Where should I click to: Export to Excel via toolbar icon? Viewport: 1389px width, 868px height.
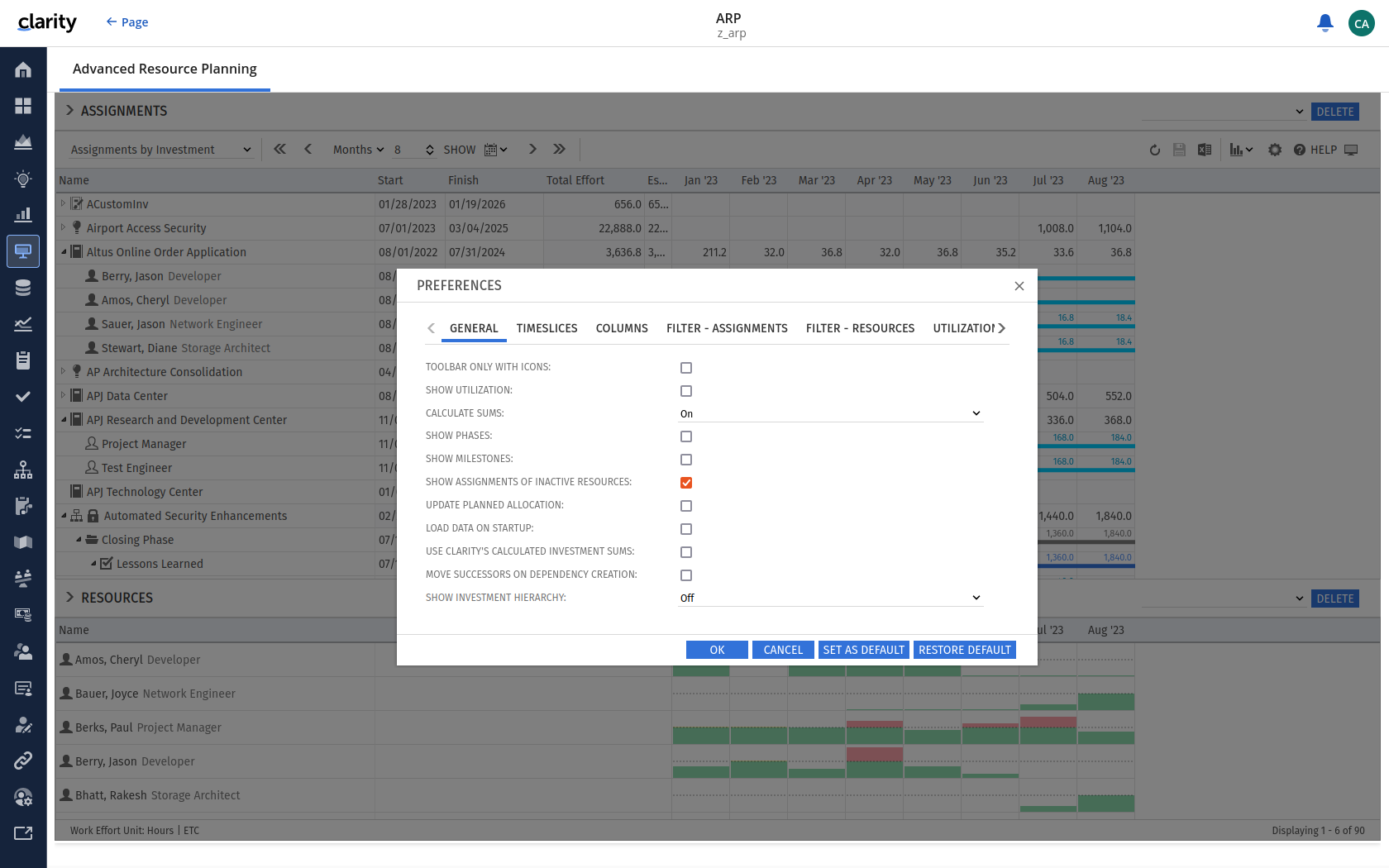pyautogui.click(x=1205, y=150)
